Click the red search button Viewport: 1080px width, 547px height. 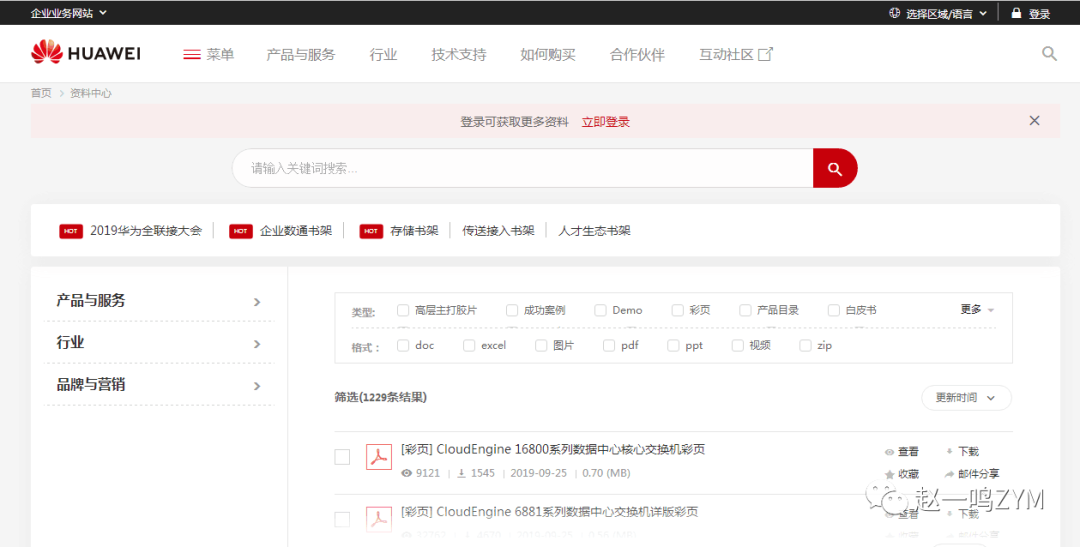point(835,168)
